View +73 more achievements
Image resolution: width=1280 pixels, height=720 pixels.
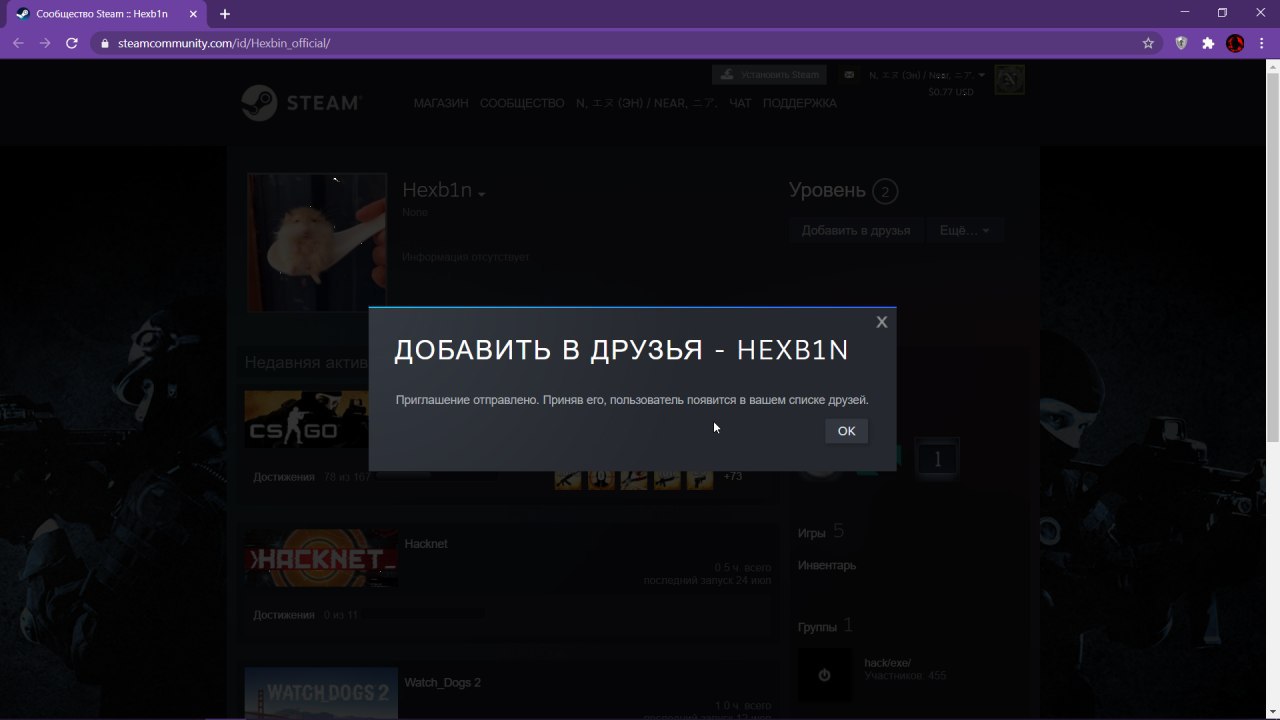coord(733,476)
